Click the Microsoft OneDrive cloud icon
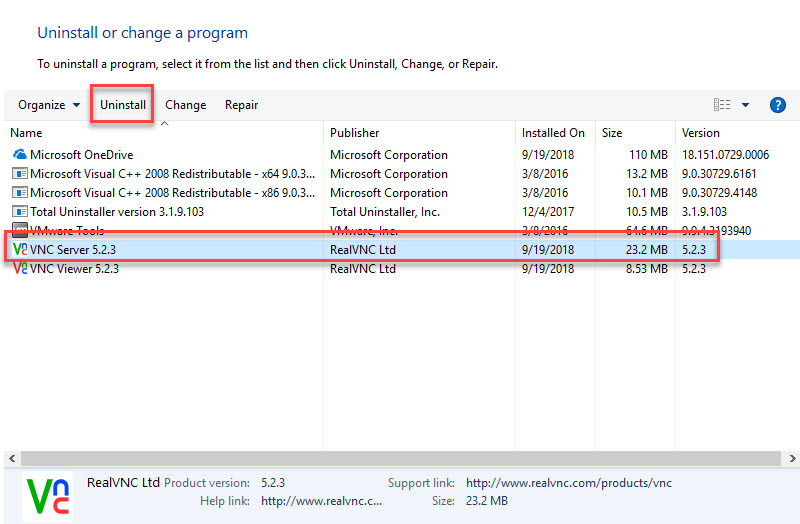The image size is (800, 524). click(19, 154)
